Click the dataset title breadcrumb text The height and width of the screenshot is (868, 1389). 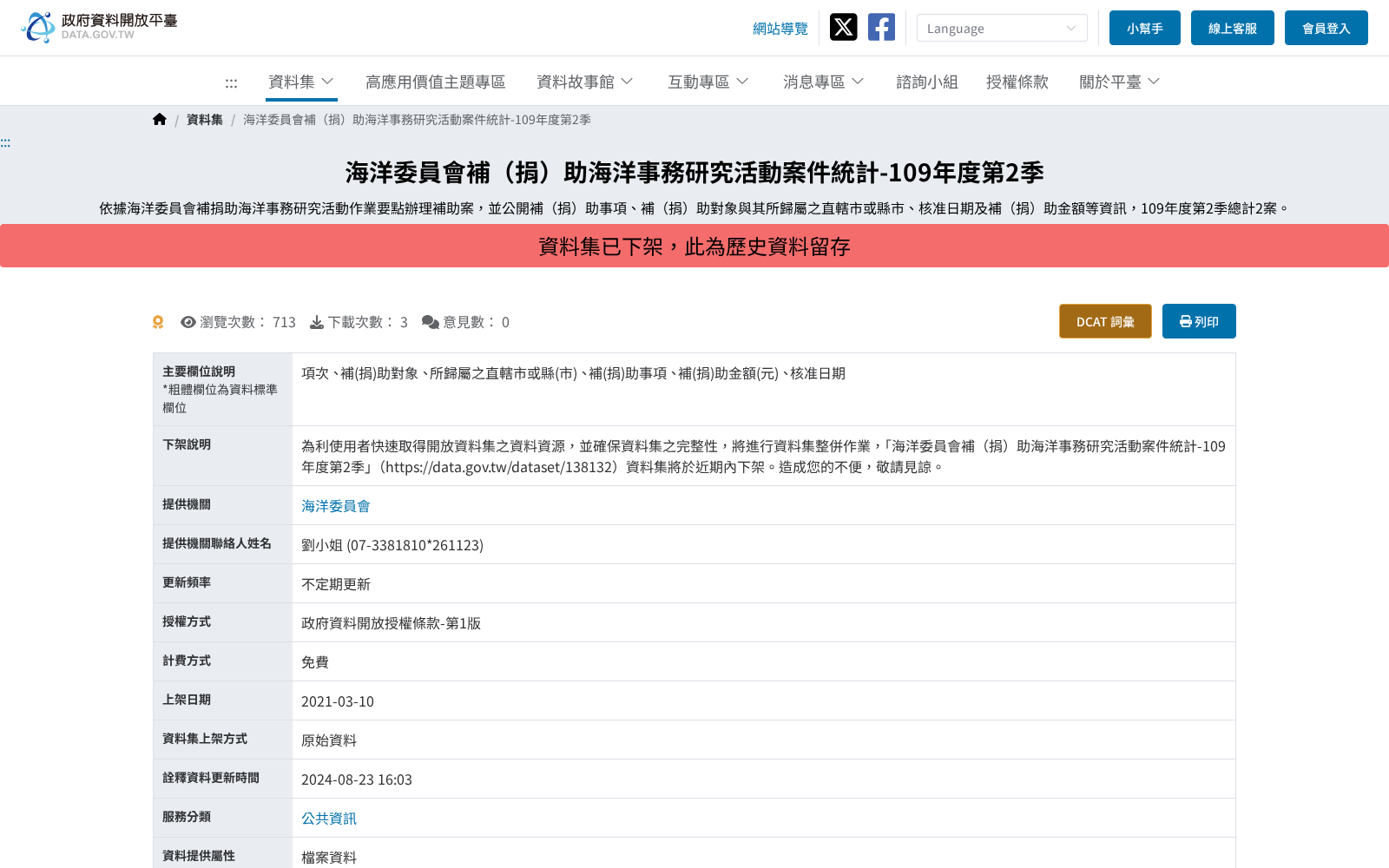(417, 120)
